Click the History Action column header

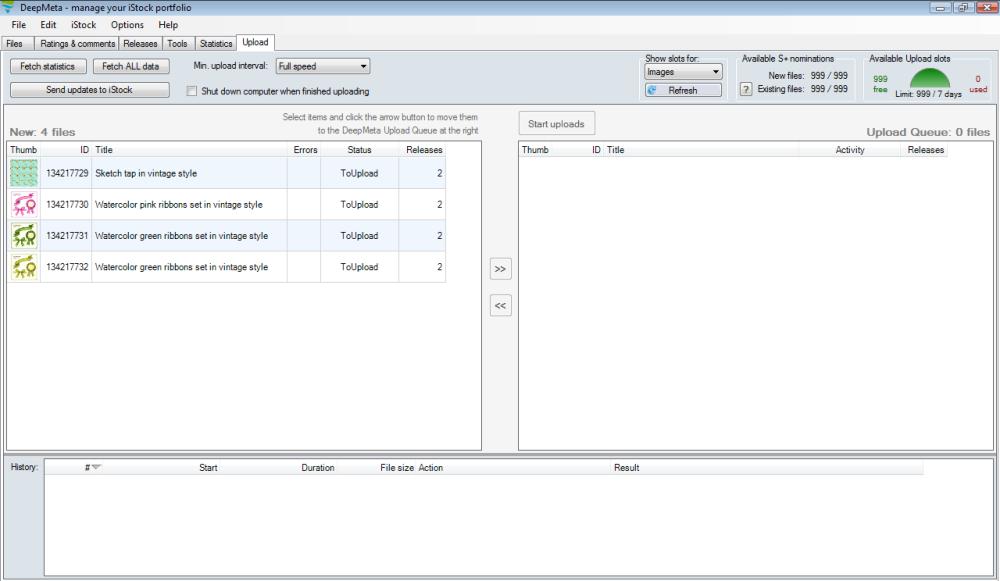point(430,467)
